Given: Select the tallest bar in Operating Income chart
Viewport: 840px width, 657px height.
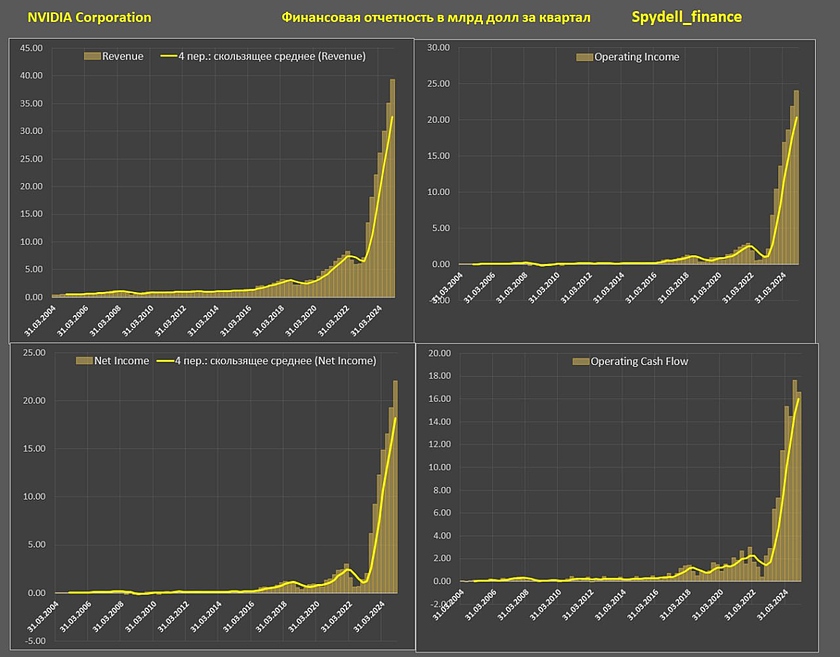Looking at the screenshot, I should tap(797, 180).
